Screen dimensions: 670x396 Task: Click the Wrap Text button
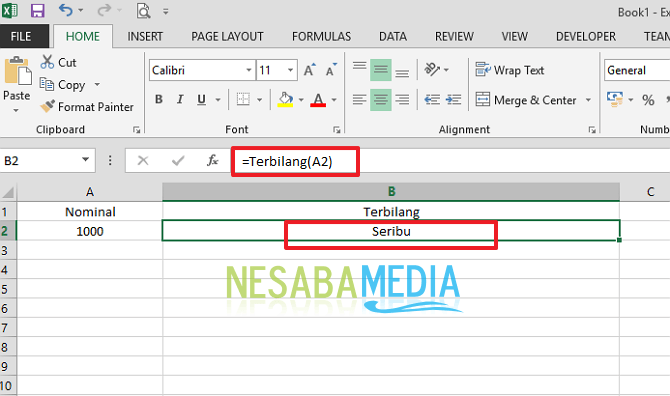pyautogui.click(x=509, y=70)
